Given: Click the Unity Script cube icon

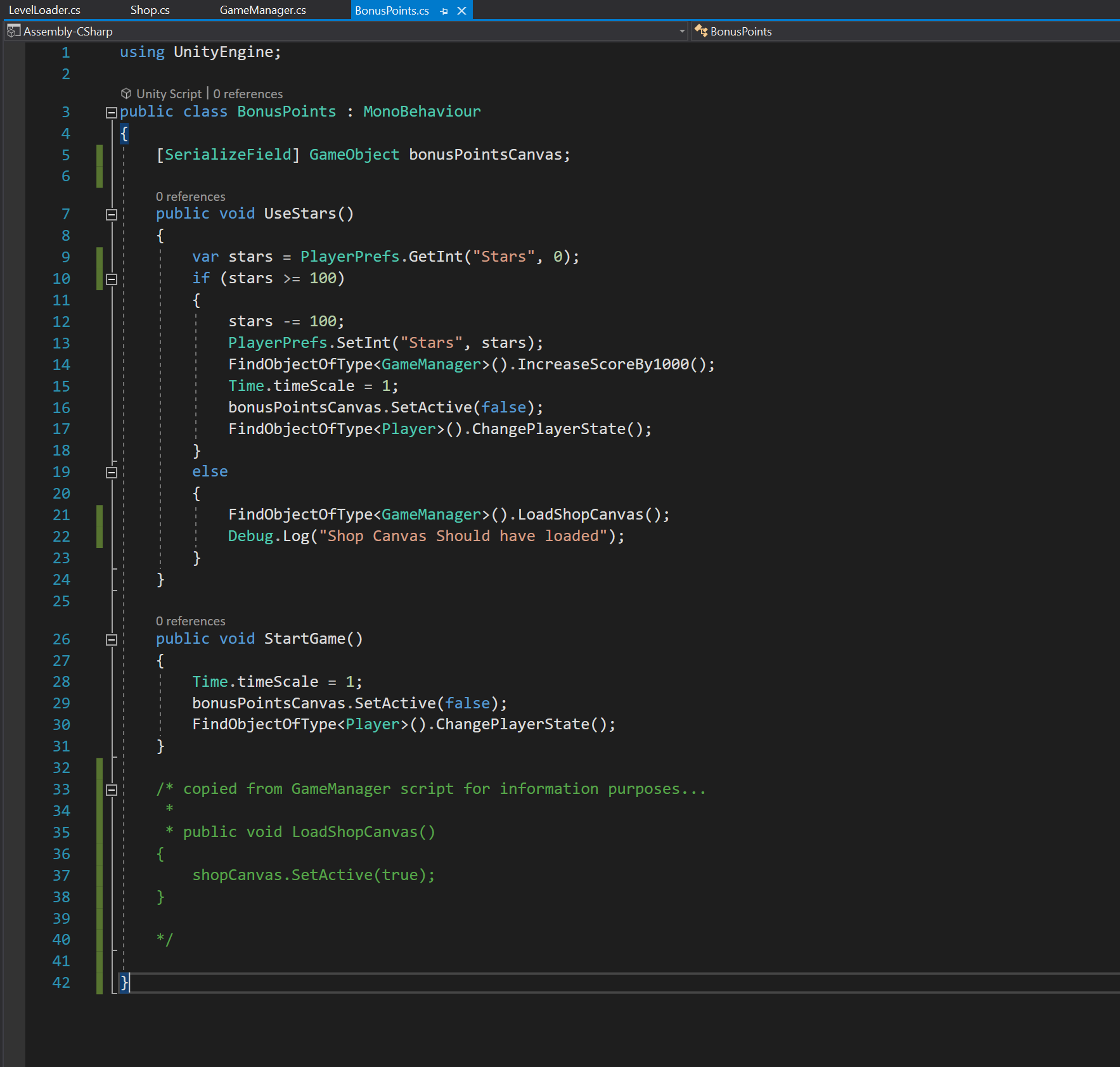Looking at the screenshot, I should tap(126, 94).
